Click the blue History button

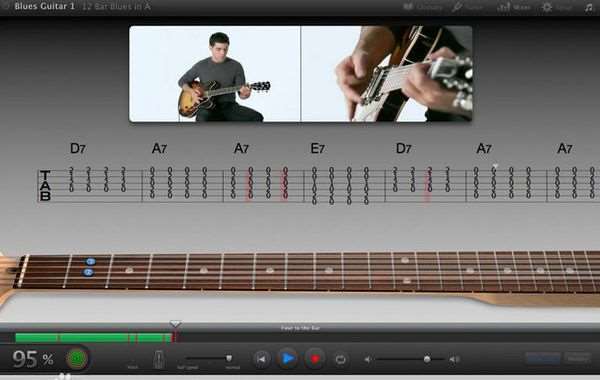(x=543, y=359)
